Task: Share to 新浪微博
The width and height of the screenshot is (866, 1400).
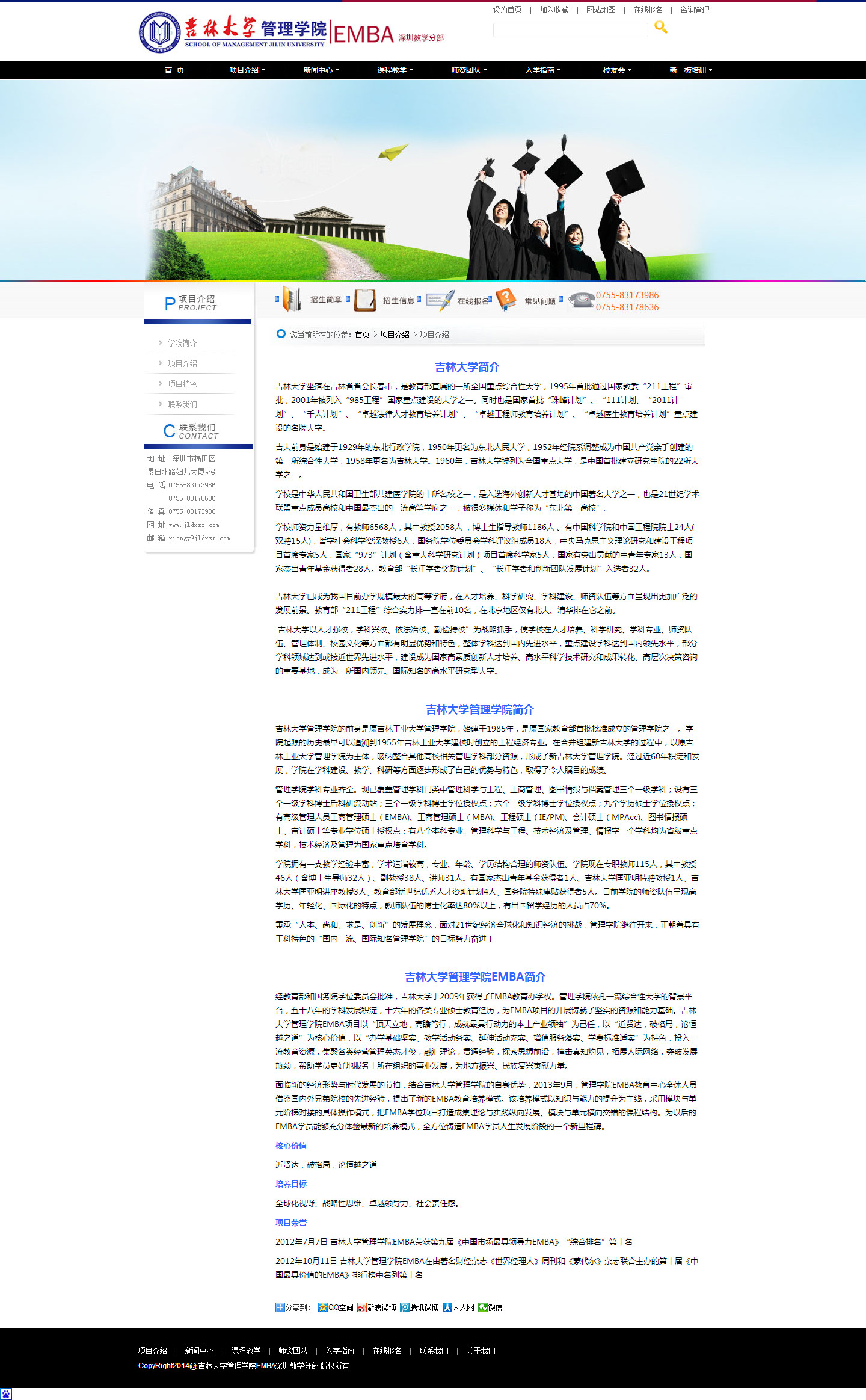Action: pyautogui.click(x=376, y=1307)
